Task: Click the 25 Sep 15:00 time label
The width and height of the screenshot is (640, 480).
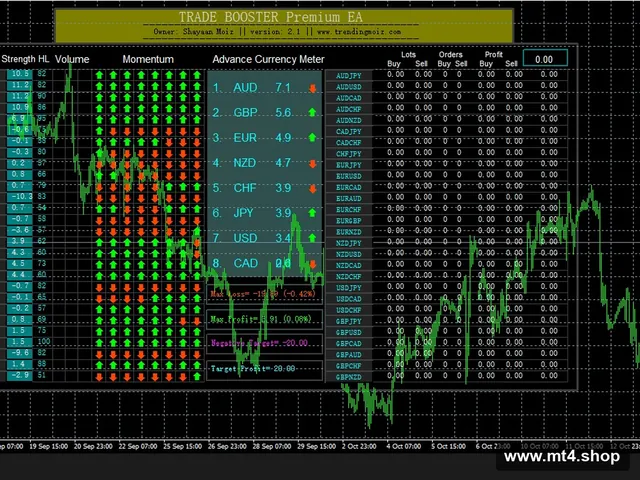Action: (182, 446)
